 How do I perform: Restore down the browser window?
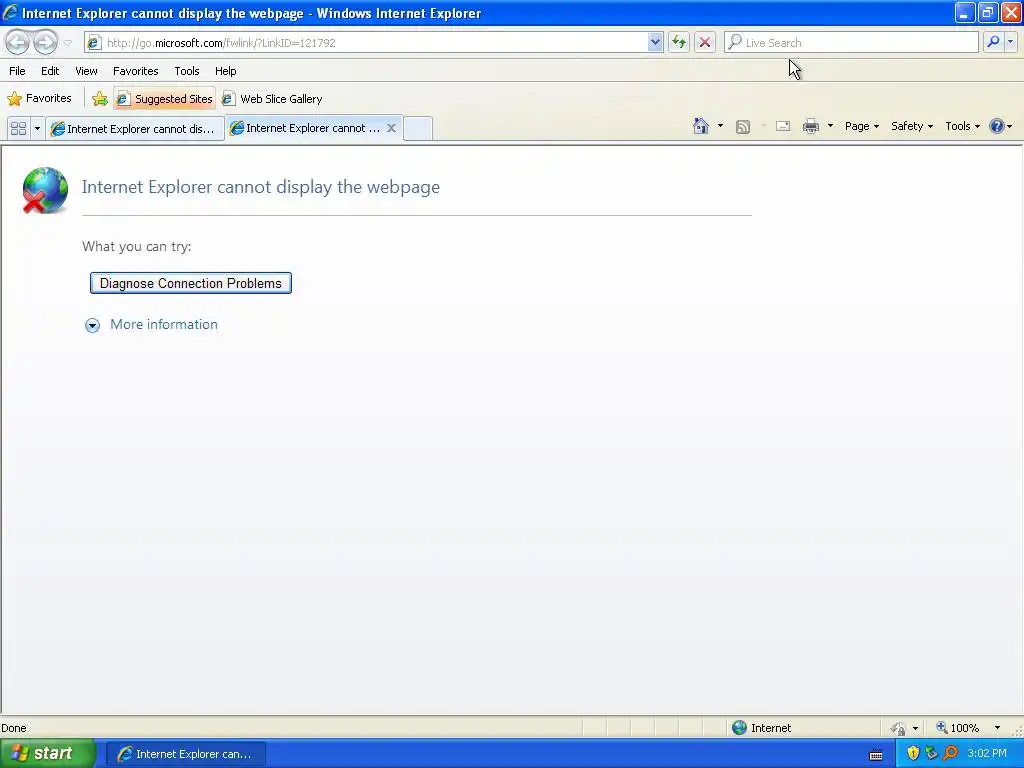click(x=988, y=12)
